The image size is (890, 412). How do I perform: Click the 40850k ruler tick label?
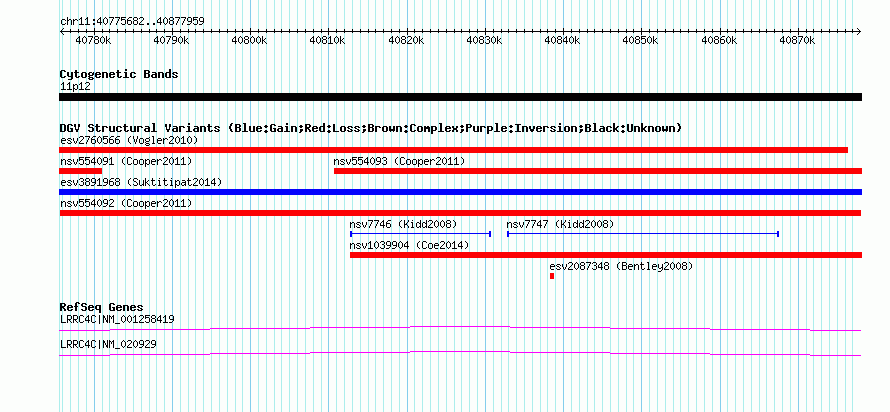(x=641, y=41)
